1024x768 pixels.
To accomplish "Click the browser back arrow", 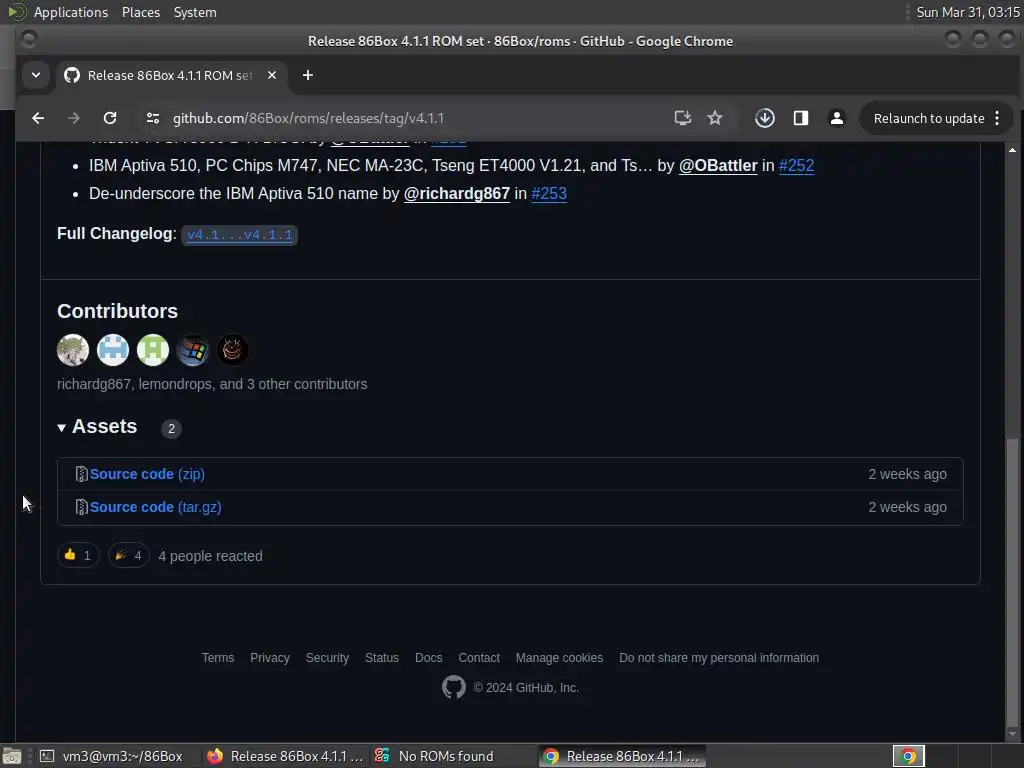I will pos(38,118).
